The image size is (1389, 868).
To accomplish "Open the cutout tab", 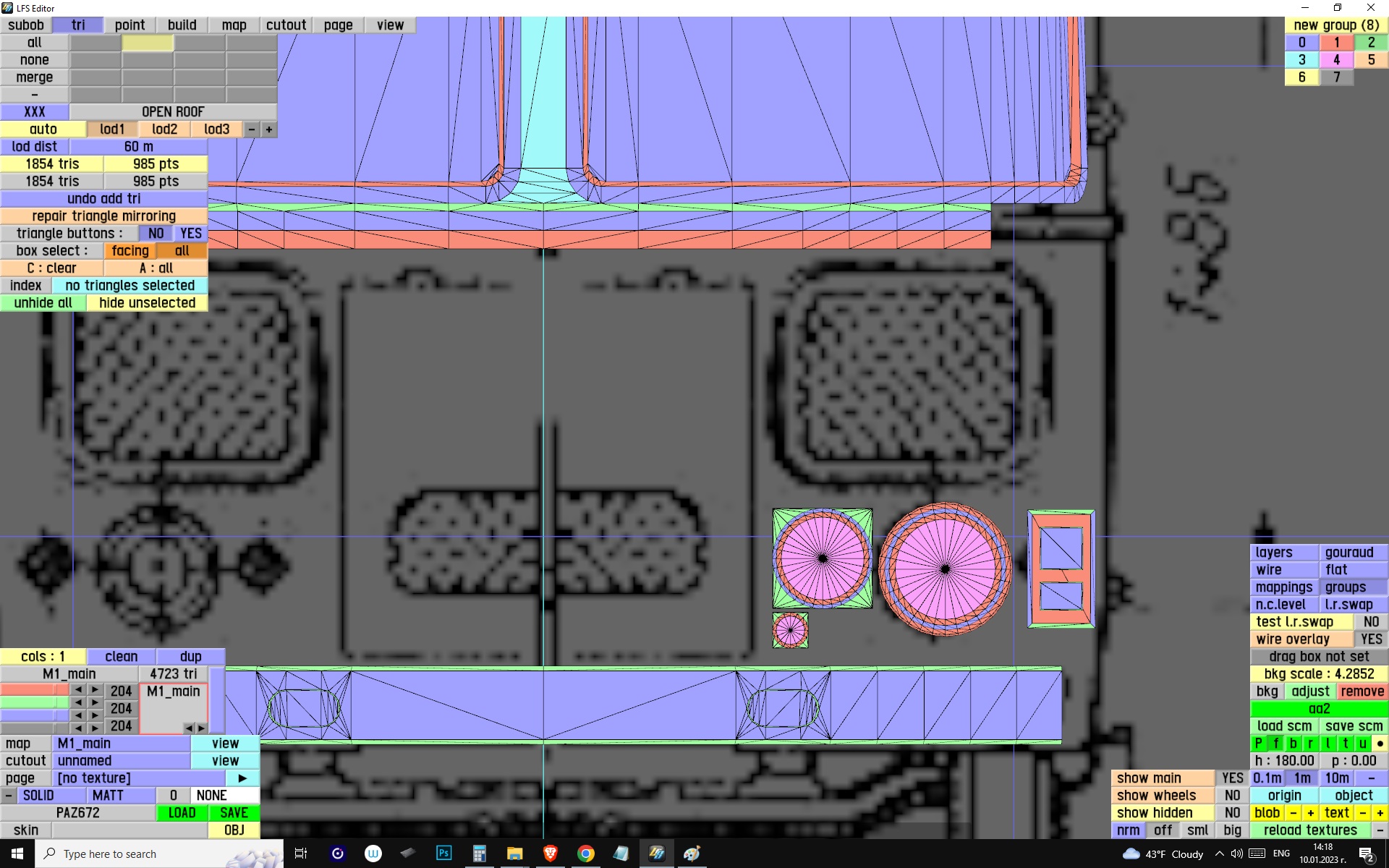I will pos(286,25).
